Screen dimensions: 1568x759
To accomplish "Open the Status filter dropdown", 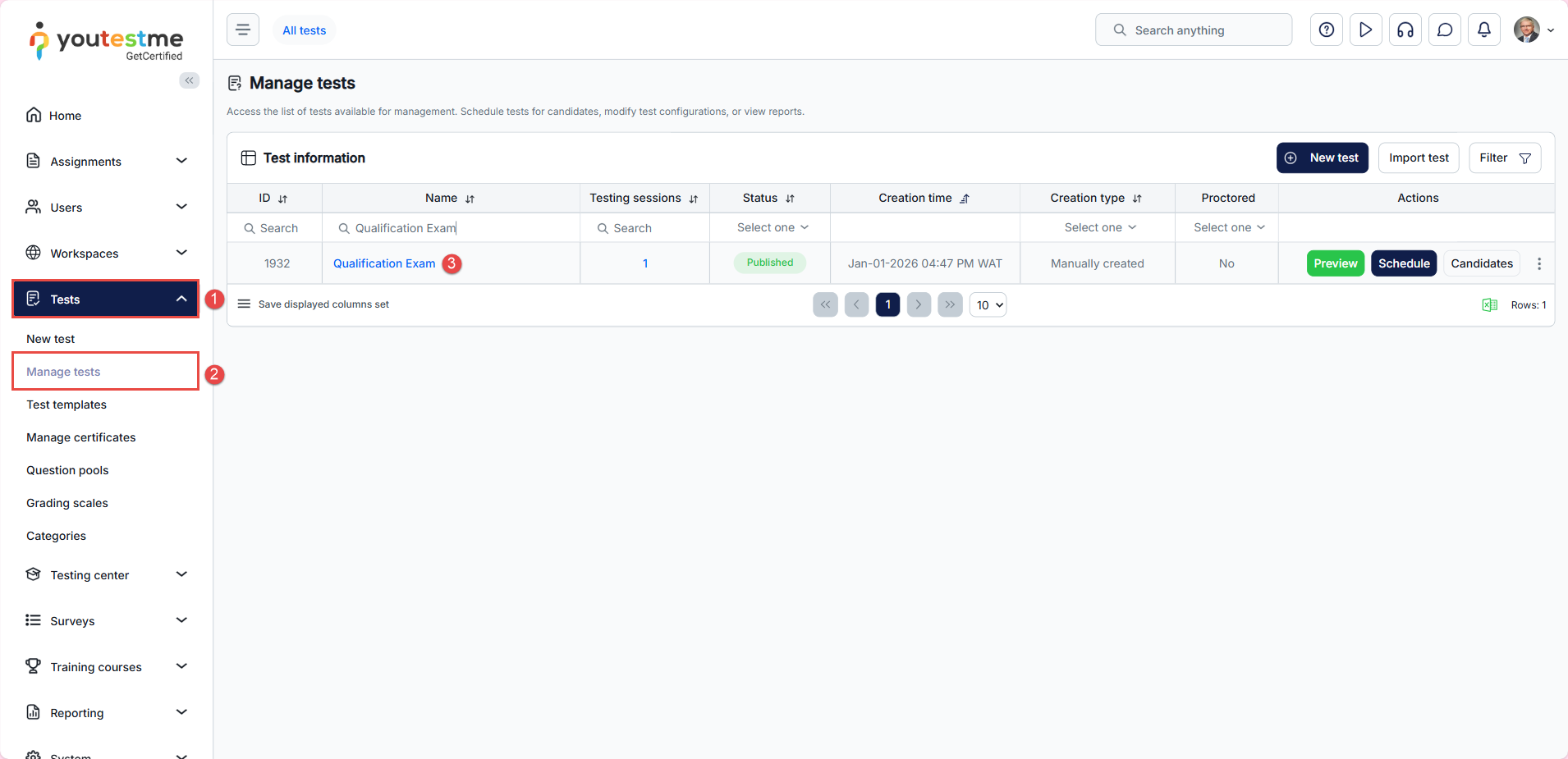I will pyautogui.click(x=772, y=228).
